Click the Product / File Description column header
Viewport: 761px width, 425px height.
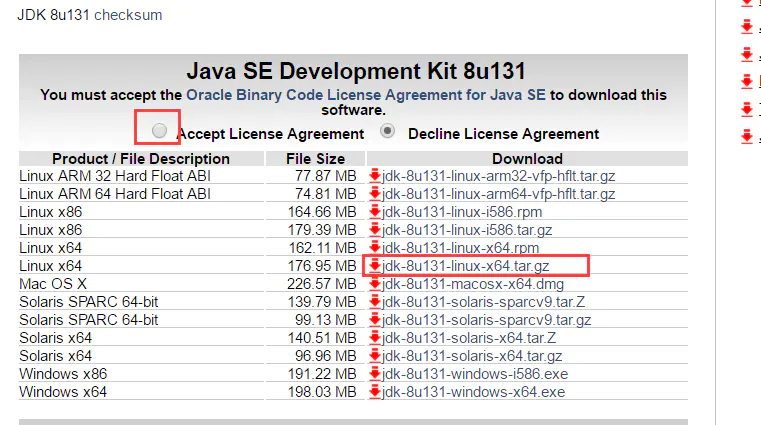click(x=141, y=159)
